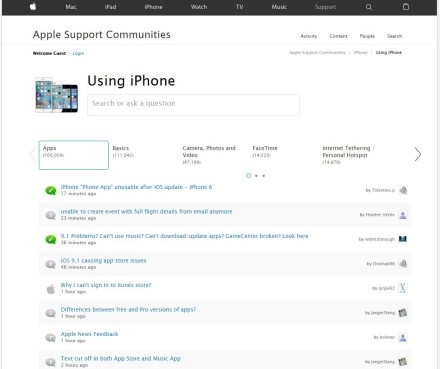Click the Search or ask a question field
Screen dimensions: 440x369
coord(193,105)
